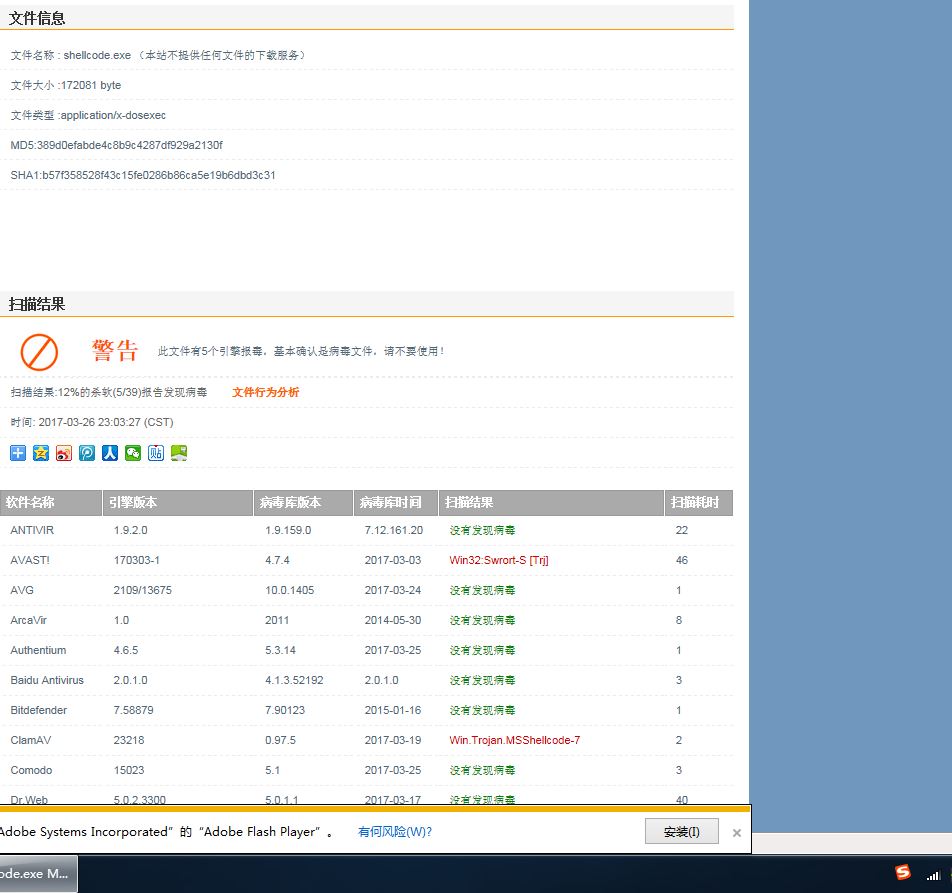Click Authentium row name
Image resolution: width=952 pixels, height=893 pixels.
[38, 650]
